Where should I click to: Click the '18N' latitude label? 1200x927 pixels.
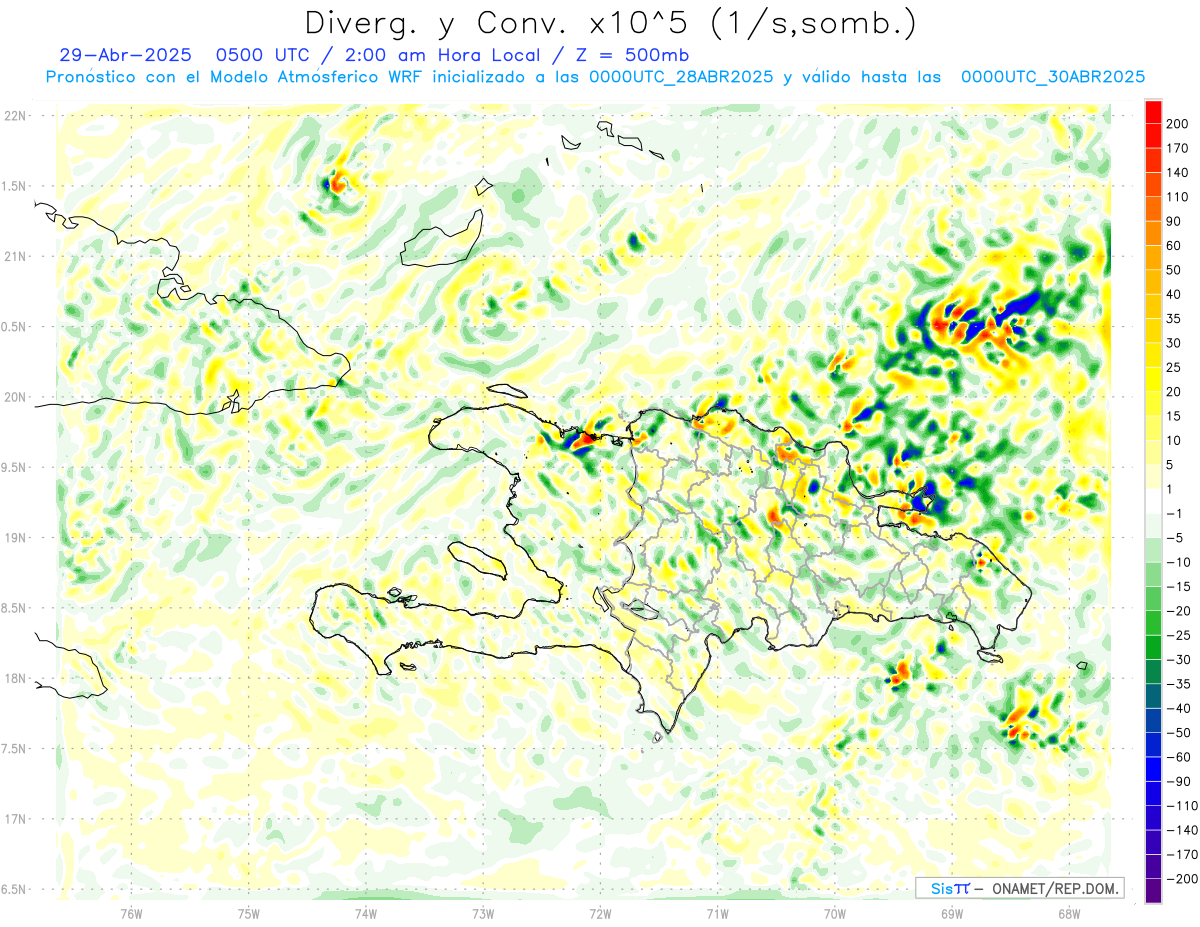point(15,679)
